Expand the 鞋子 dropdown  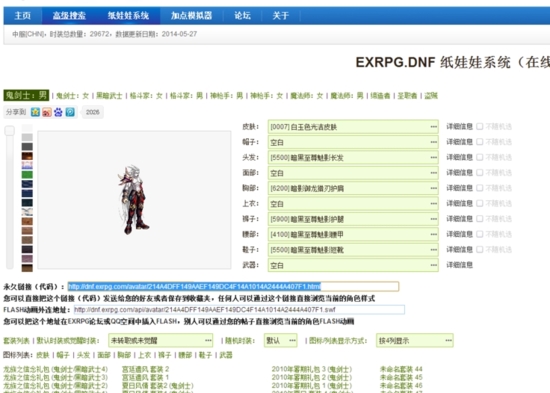click(353, 250)
